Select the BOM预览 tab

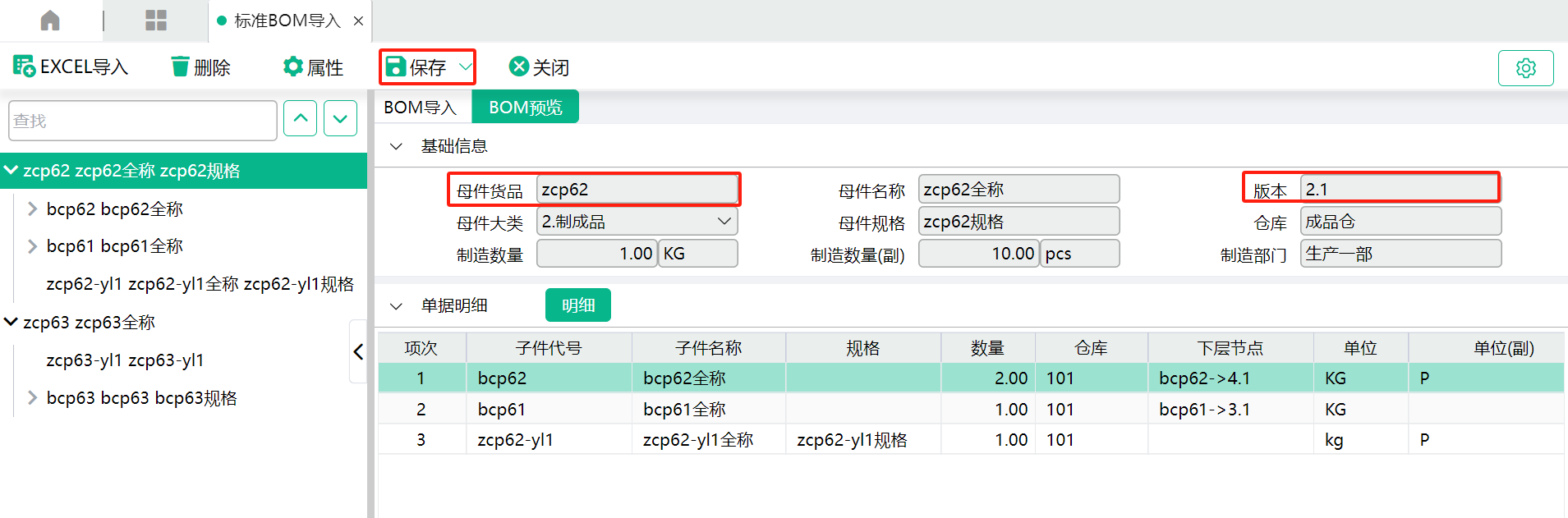525,108
